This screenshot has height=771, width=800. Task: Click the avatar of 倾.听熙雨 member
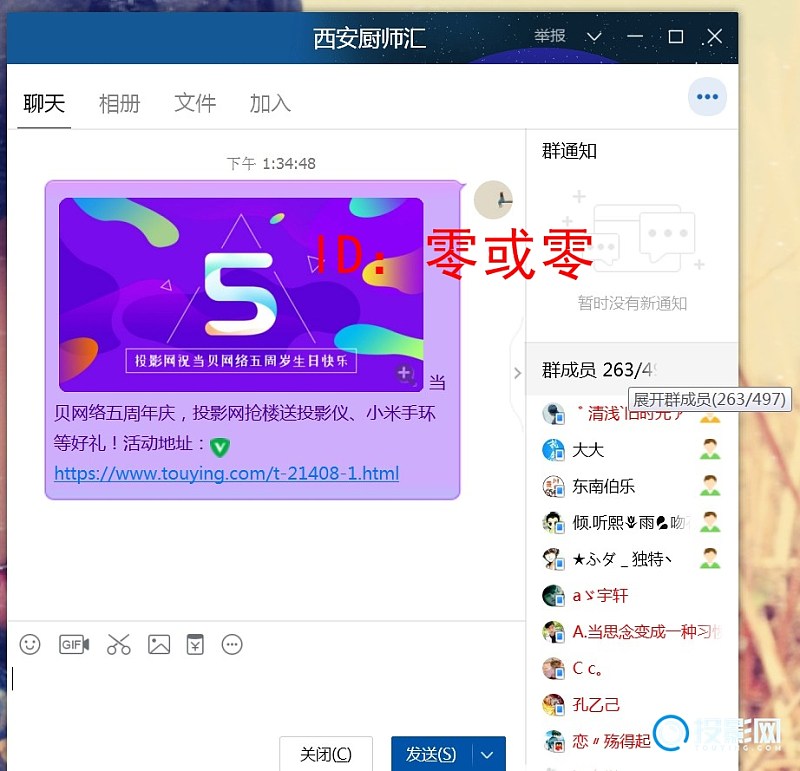553,523
